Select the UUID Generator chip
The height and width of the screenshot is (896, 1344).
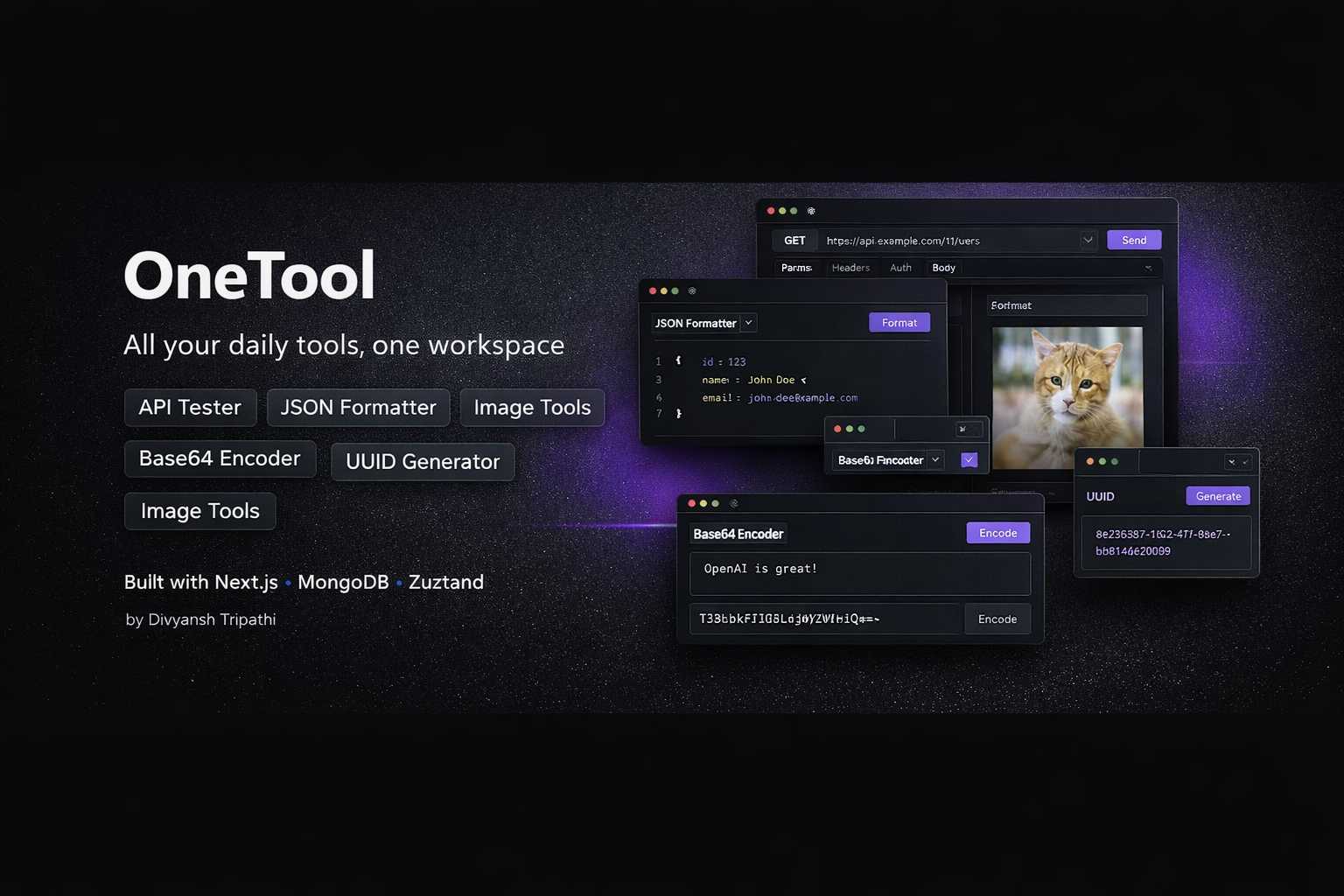pos(423,461)
